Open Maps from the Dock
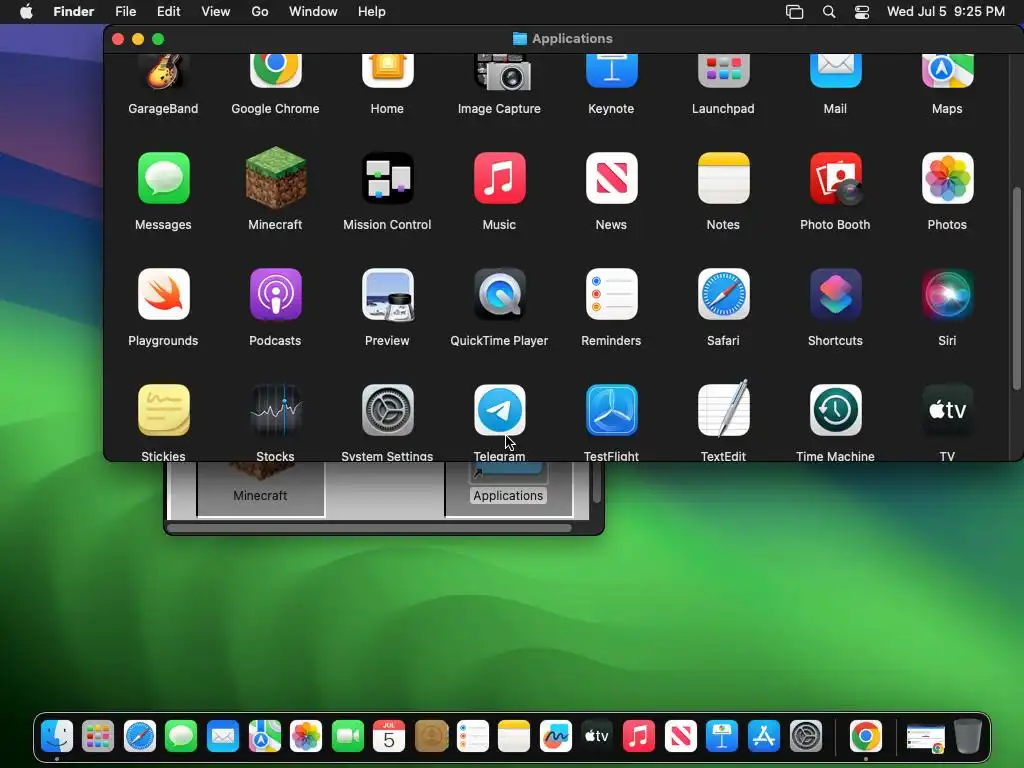 (264, 737)
